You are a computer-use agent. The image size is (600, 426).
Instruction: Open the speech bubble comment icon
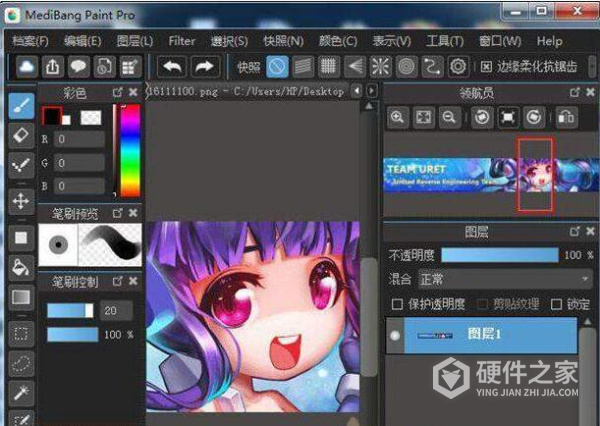click(x=78, y=67)
